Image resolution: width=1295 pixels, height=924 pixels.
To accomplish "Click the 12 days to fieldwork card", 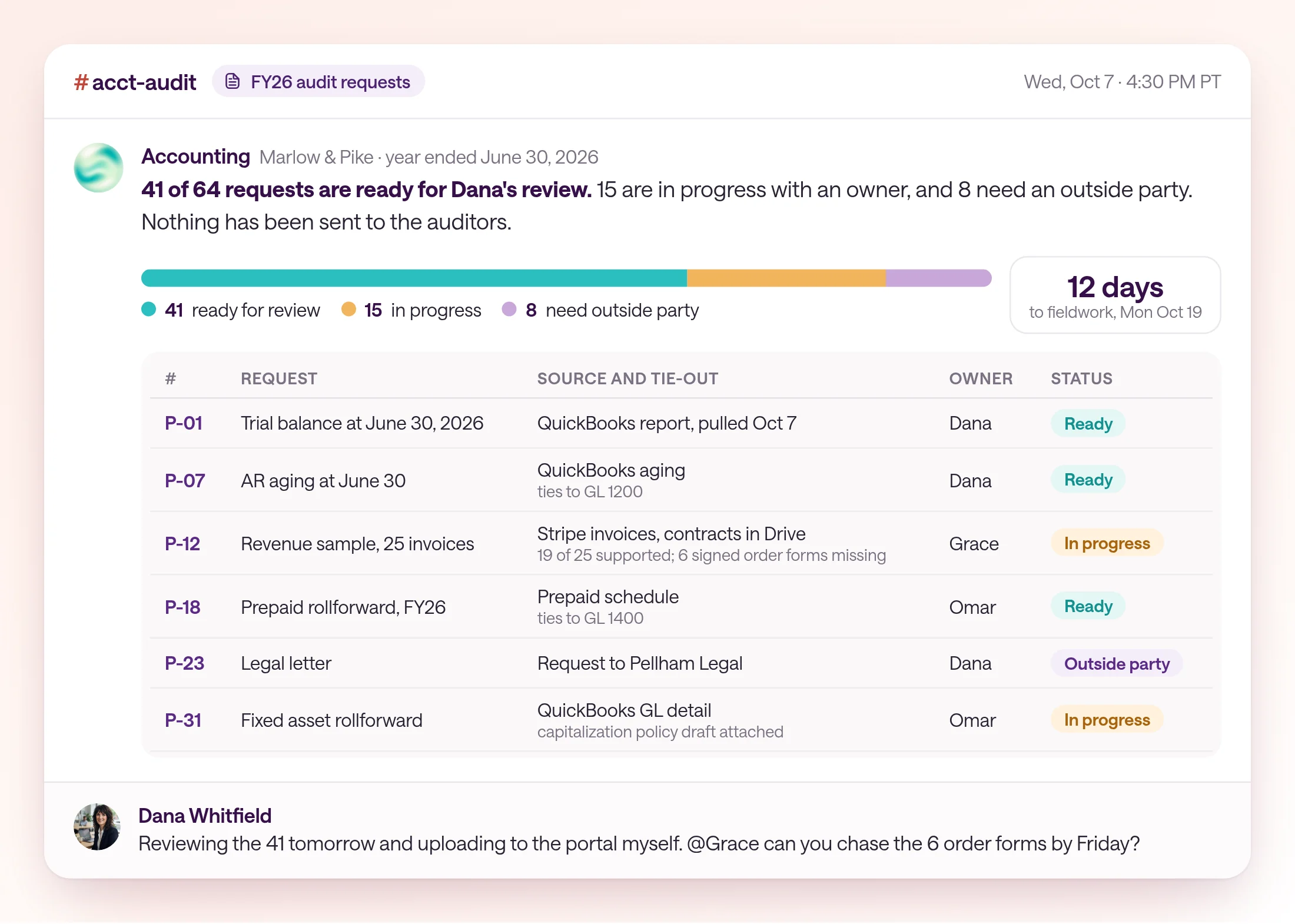I will [1115, 295].
